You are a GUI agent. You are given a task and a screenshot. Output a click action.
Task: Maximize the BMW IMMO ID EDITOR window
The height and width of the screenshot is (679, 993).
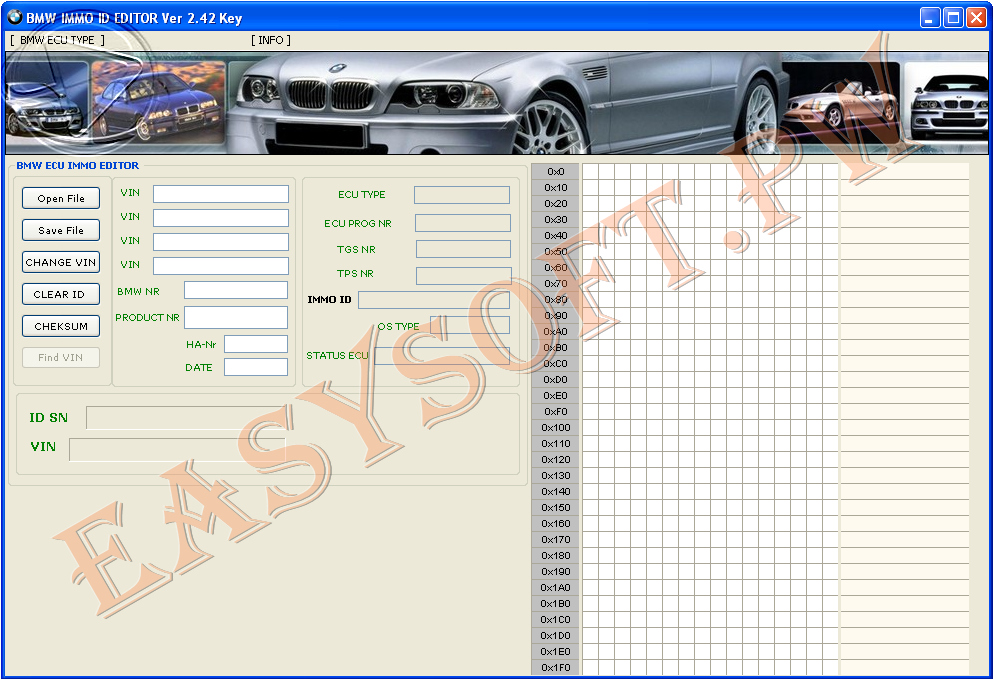coord(953,18)
